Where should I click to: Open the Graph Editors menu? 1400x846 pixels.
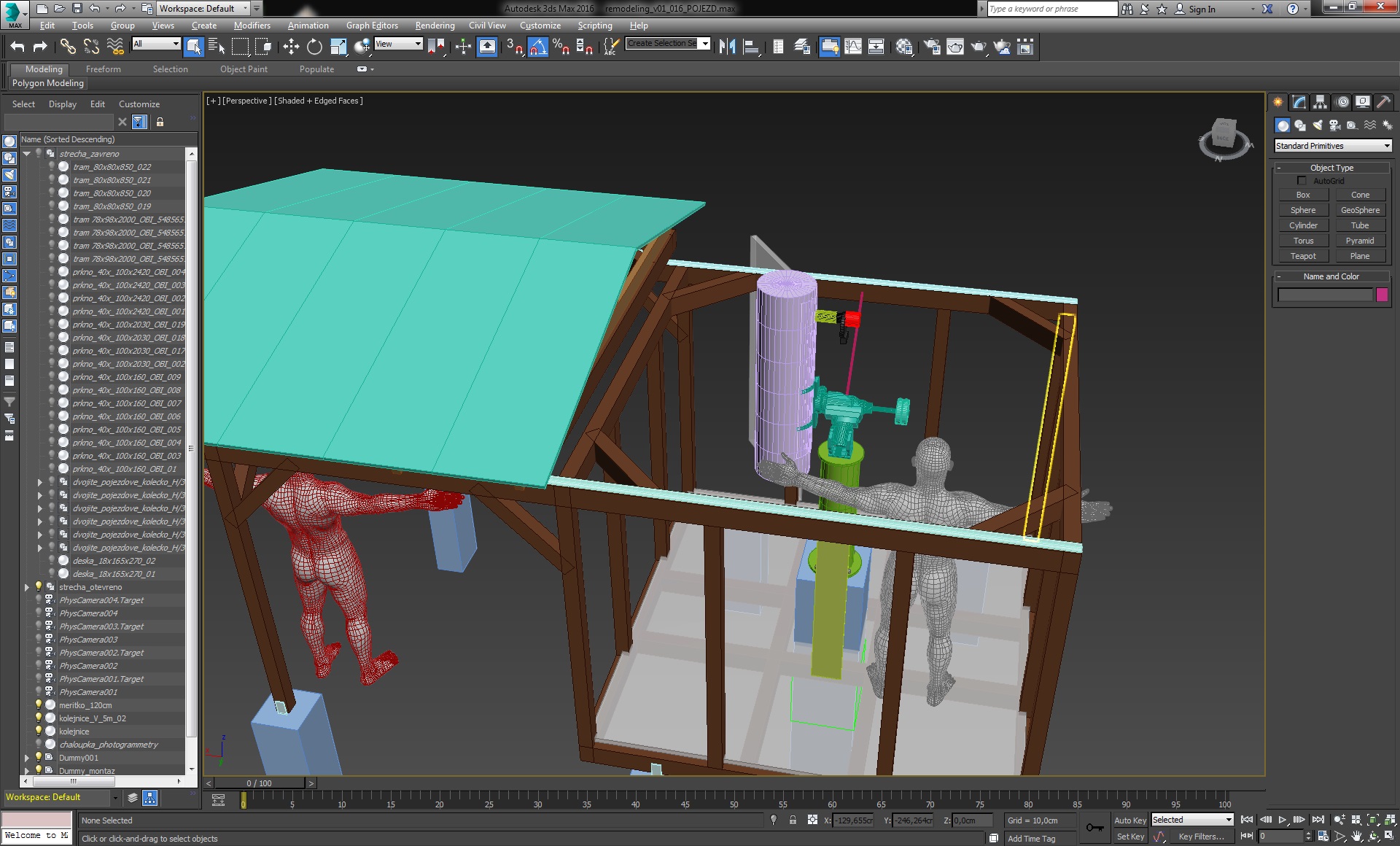point(372,26)
